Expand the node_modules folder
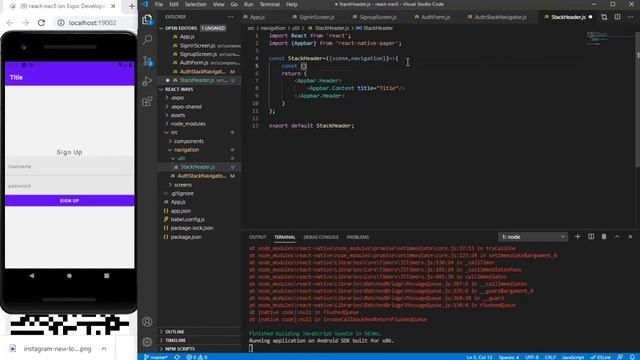Viewport: 640px width, 360px height. (188, 124)
